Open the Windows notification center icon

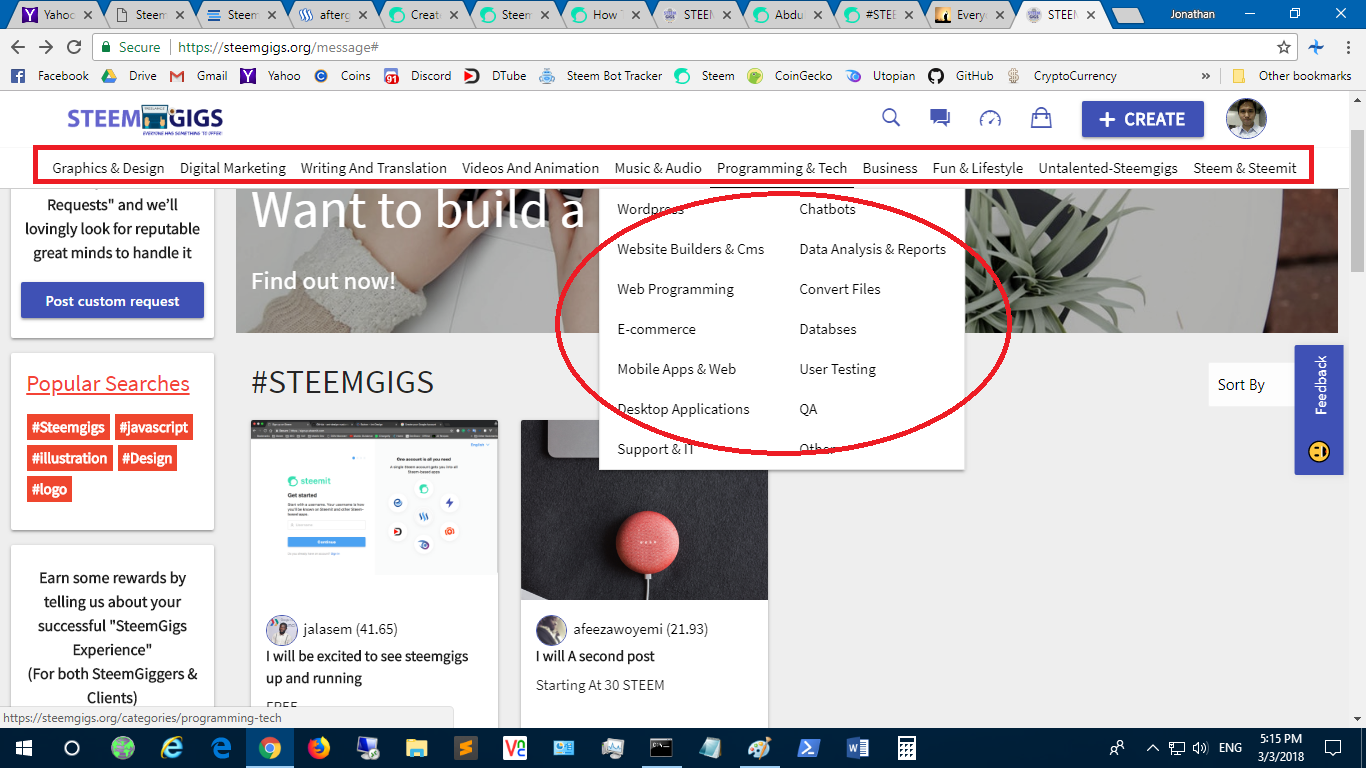pyautogui.click(x=1332, y=748)
